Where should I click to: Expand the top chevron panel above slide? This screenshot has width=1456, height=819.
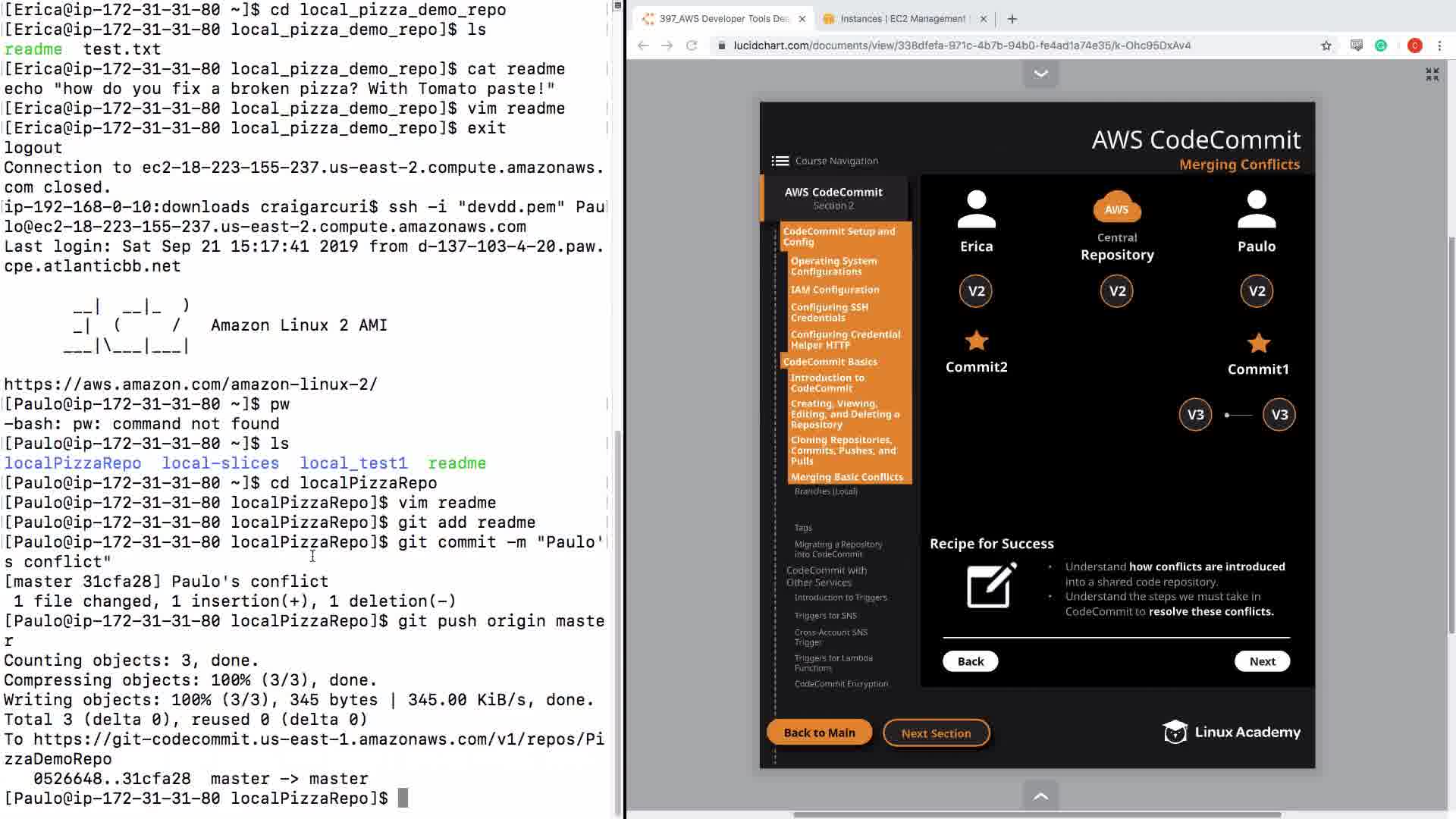coord(1040,74)
